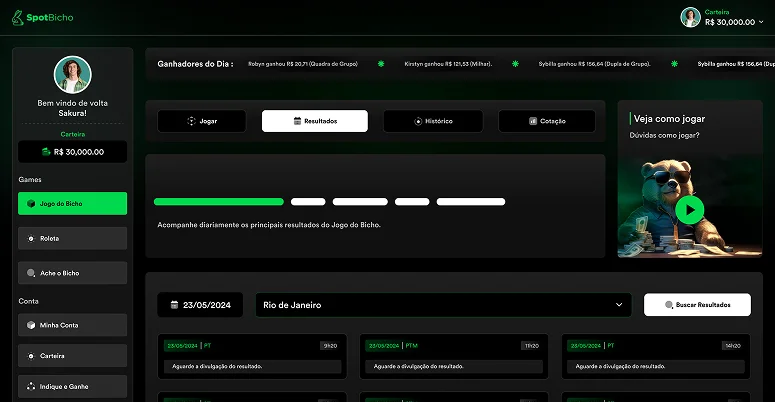This screenshot has width=775, height=402.
Task: Click Acompanhe diariamente results description text
Action: [x=269, y=225]
